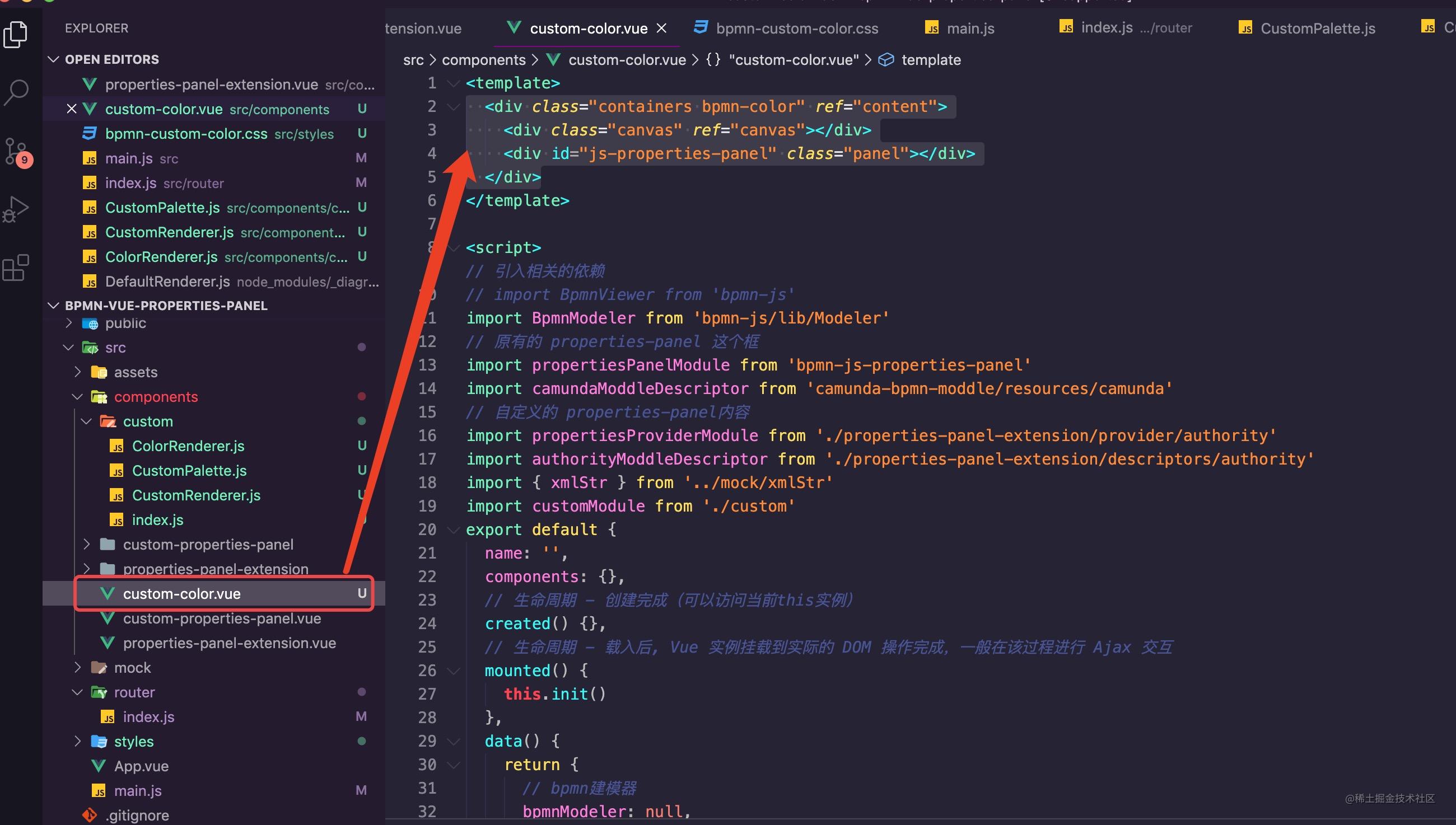The image size is (1456, 825).
Task: Open App.vue in the file tree
Action: [x=141, y=766]
